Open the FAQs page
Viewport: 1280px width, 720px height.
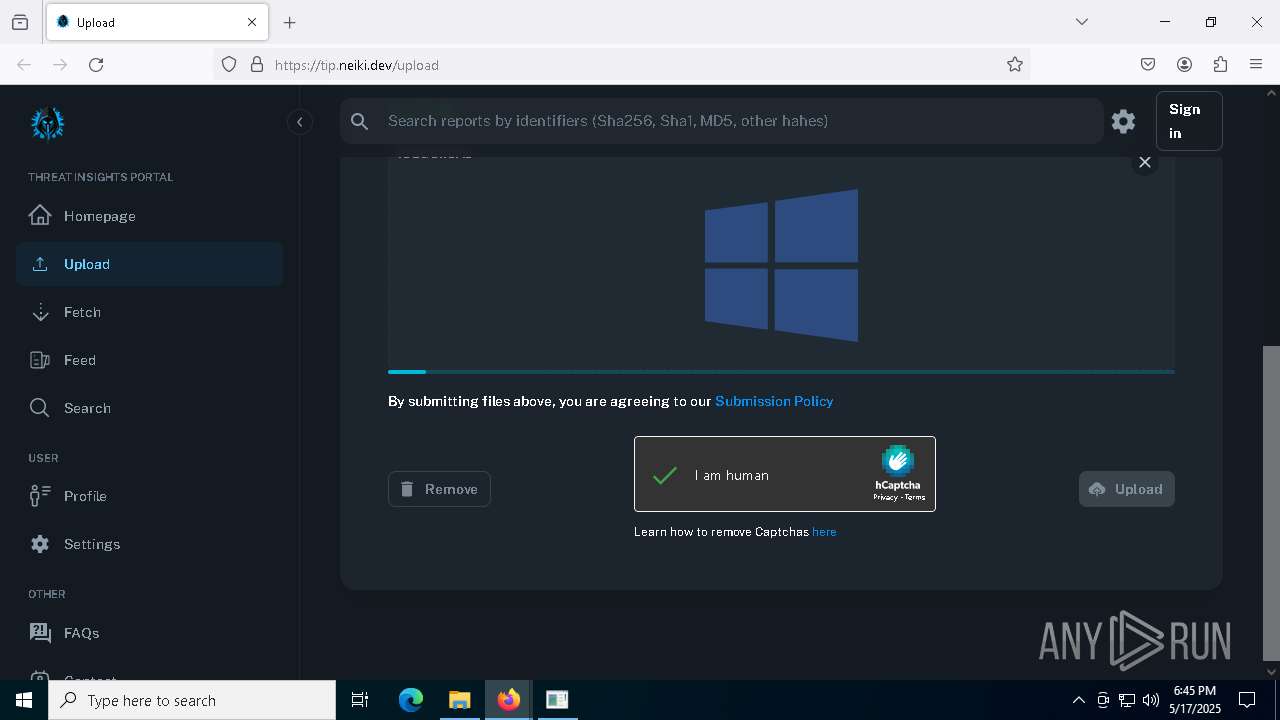click(x=149, y=633)
